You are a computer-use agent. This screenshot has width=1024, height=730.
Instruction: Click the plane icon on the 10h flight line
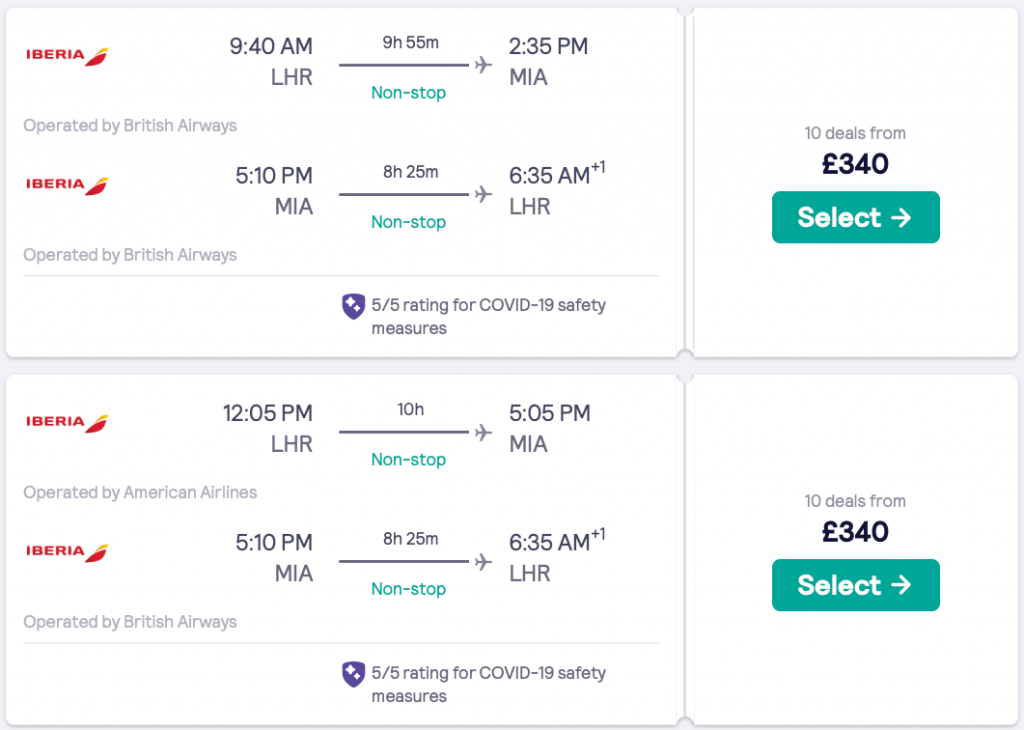coord(484,432)
